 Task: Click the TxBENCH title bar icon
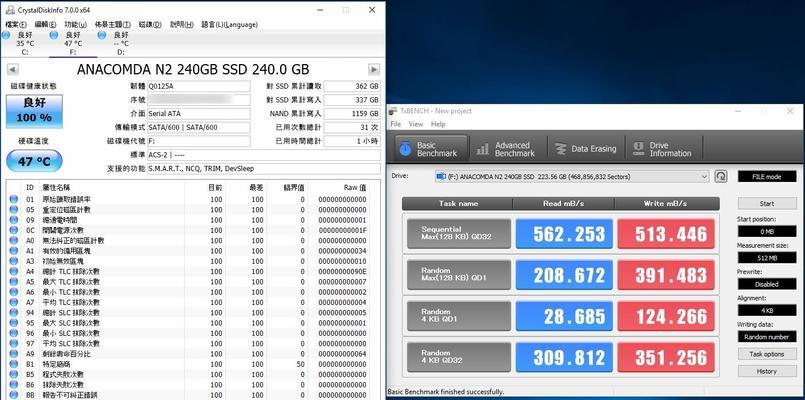[393, 111]
